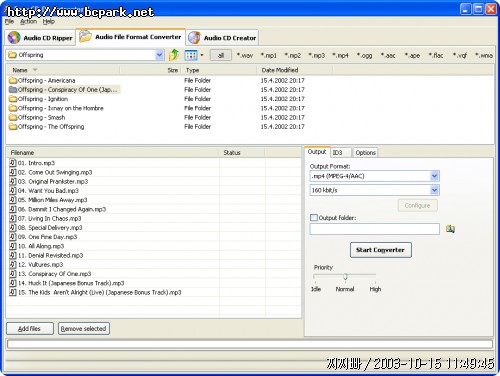Open the view mode icon button
The image size is (500, 376).
191,55
